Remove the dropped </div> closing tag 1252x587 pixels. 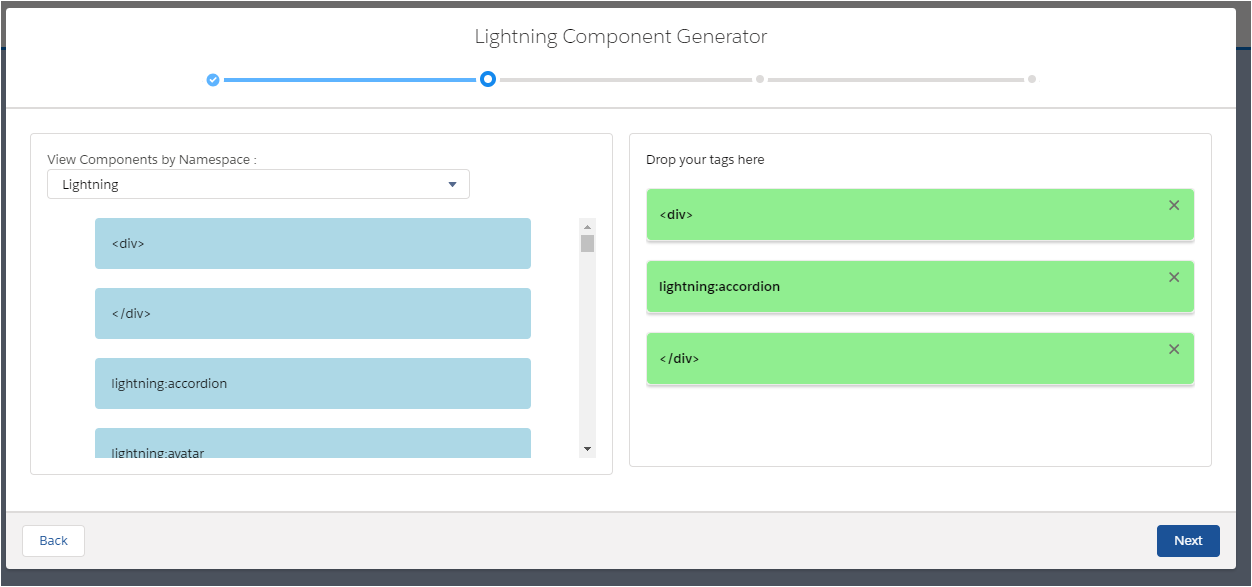tap(1174, 349)
